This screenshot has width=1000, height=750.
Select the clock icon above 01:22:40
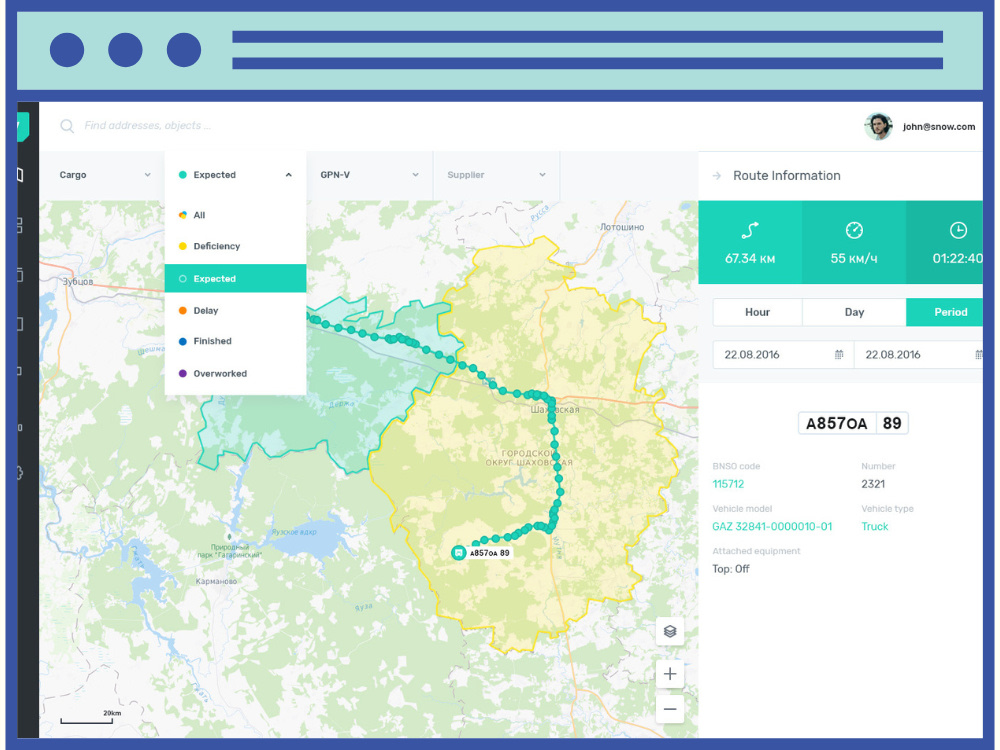(x=956, y=229)
